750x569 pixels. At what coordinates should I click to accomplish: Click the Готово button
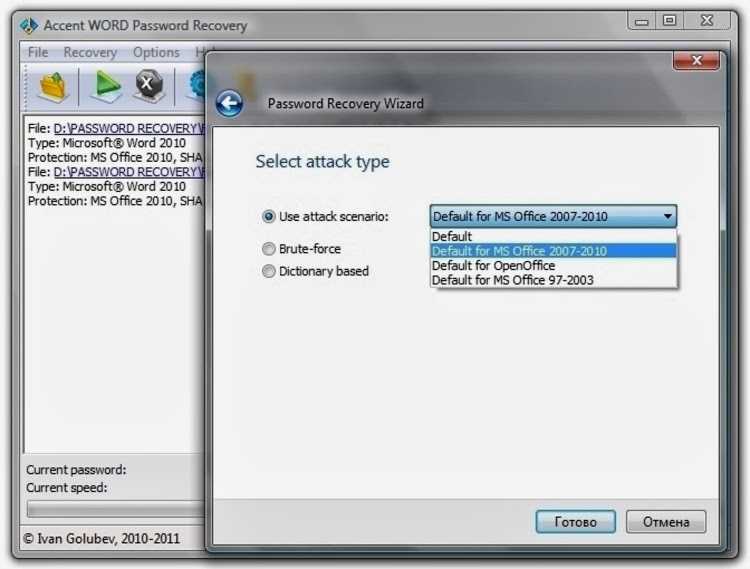tap(575, 521)
